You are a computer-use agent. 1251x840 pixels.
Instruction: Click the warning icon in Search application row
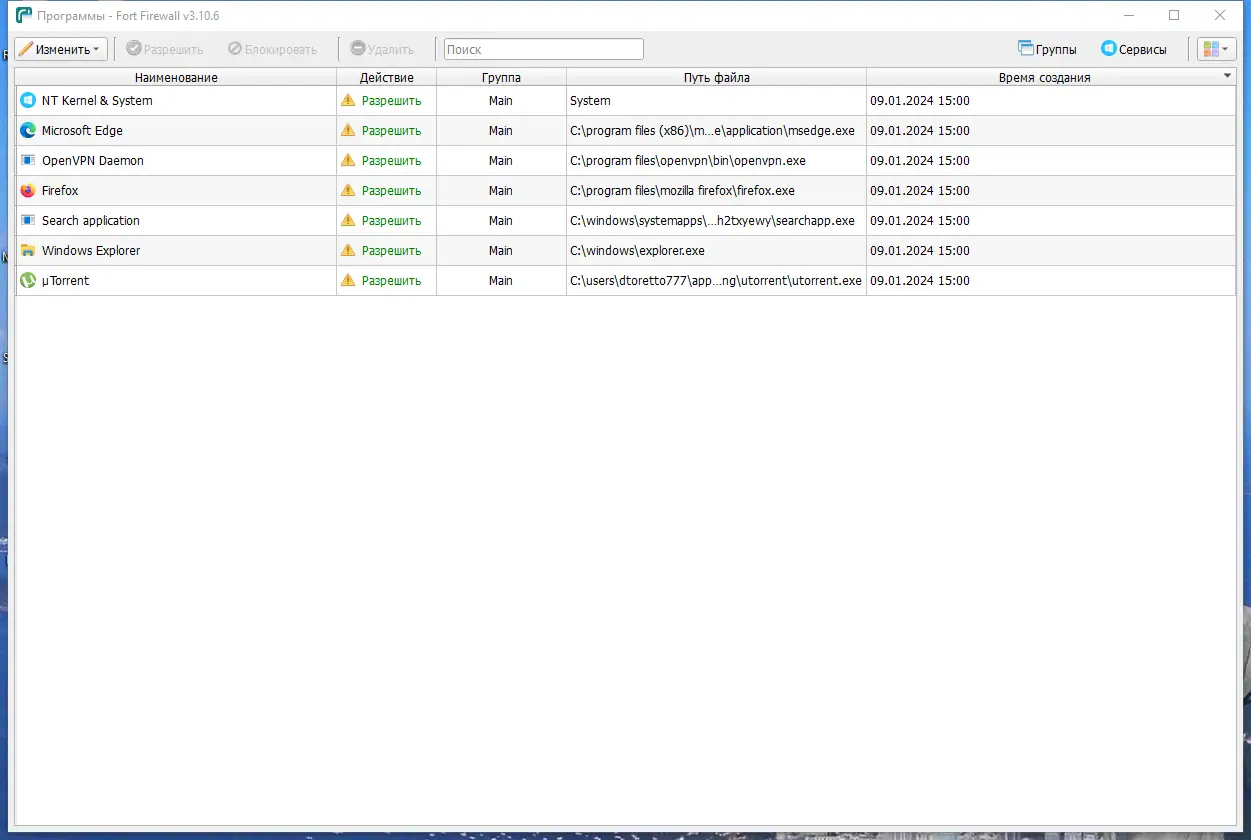[348, 221]
